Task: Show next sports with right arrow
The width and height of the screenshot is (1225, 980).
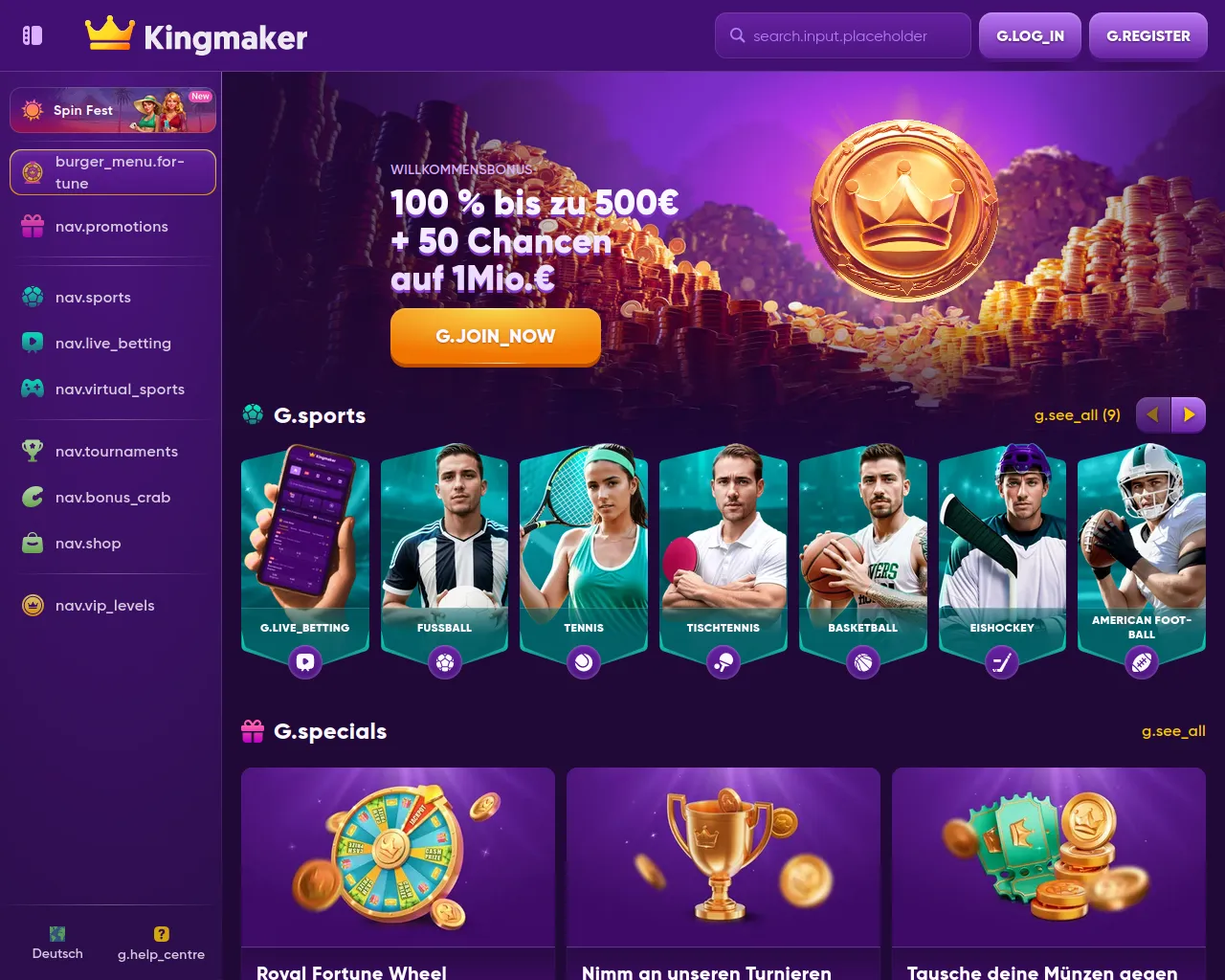Action: click(1189, 414)
